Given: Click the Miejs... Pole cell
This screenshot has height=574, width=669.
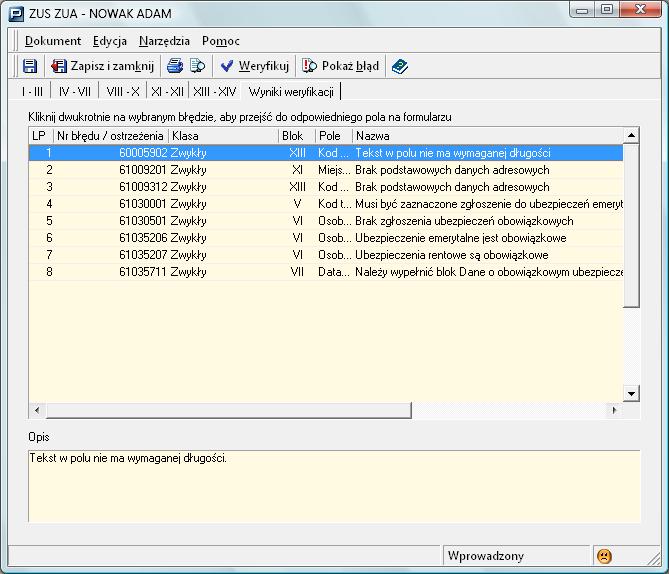Looking at the screenshot, I should click(x=334, y=170).
